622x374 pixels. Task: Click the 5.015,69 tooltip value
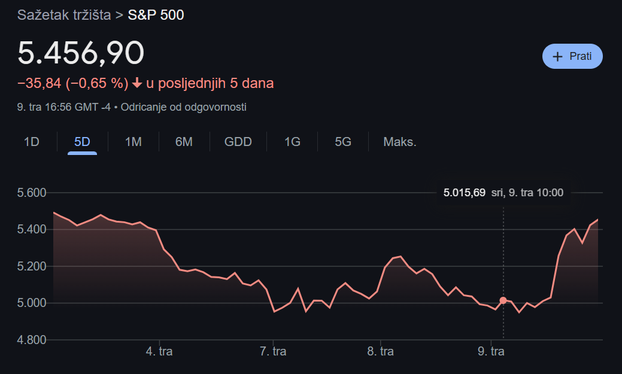tap(464, 193)
